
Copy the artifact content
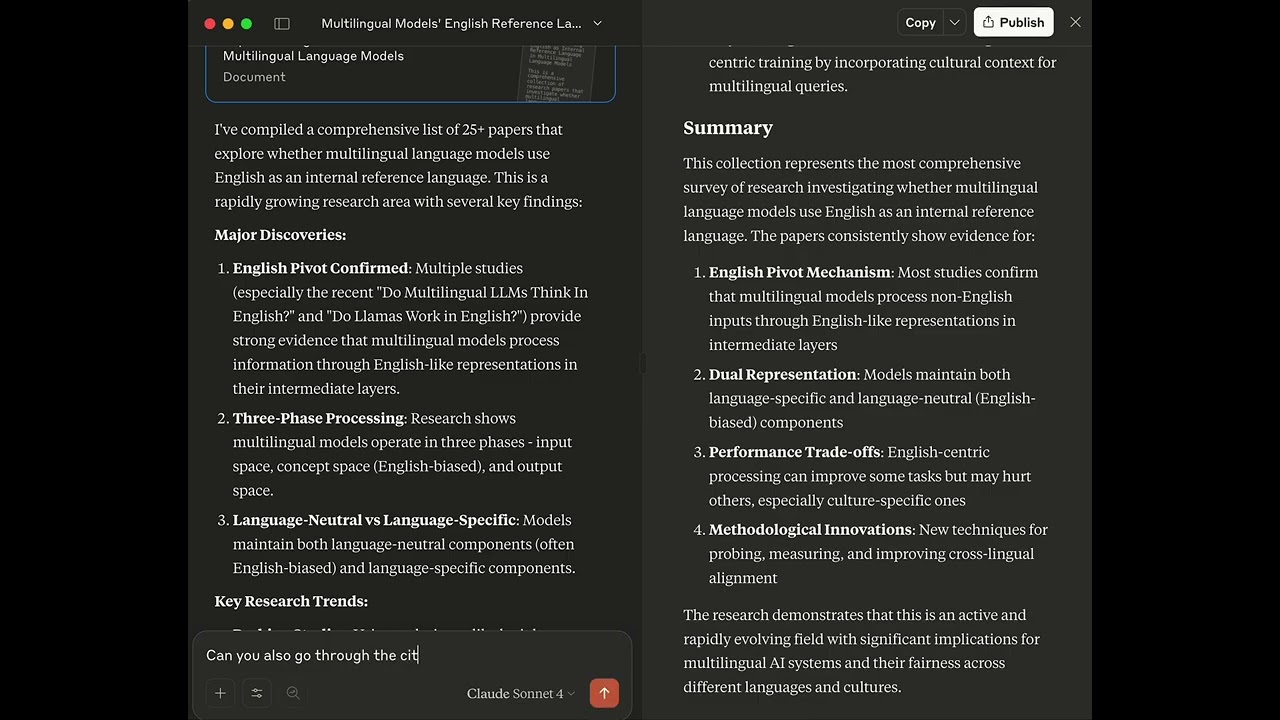click(920, 22)
